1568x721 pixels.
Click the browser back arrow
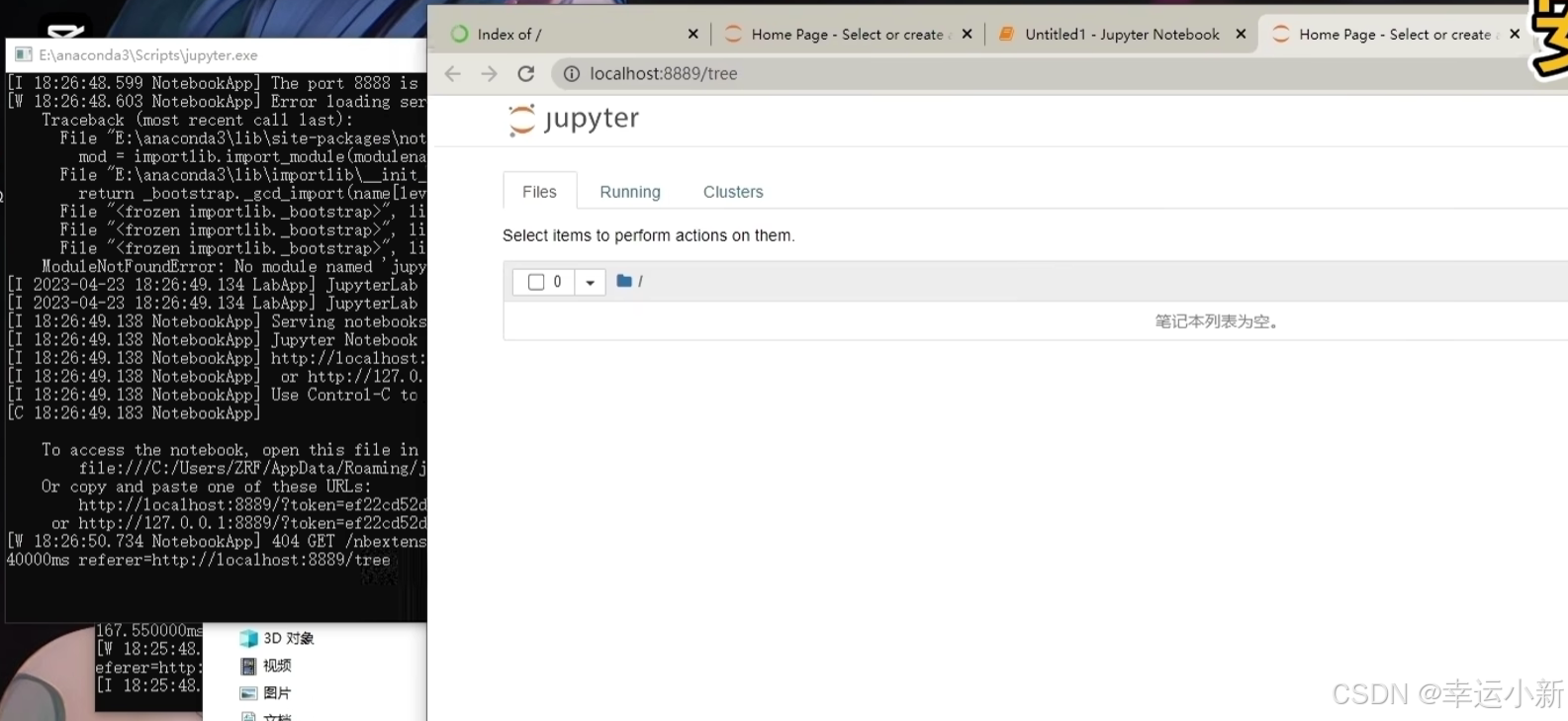tap(453, 74)
